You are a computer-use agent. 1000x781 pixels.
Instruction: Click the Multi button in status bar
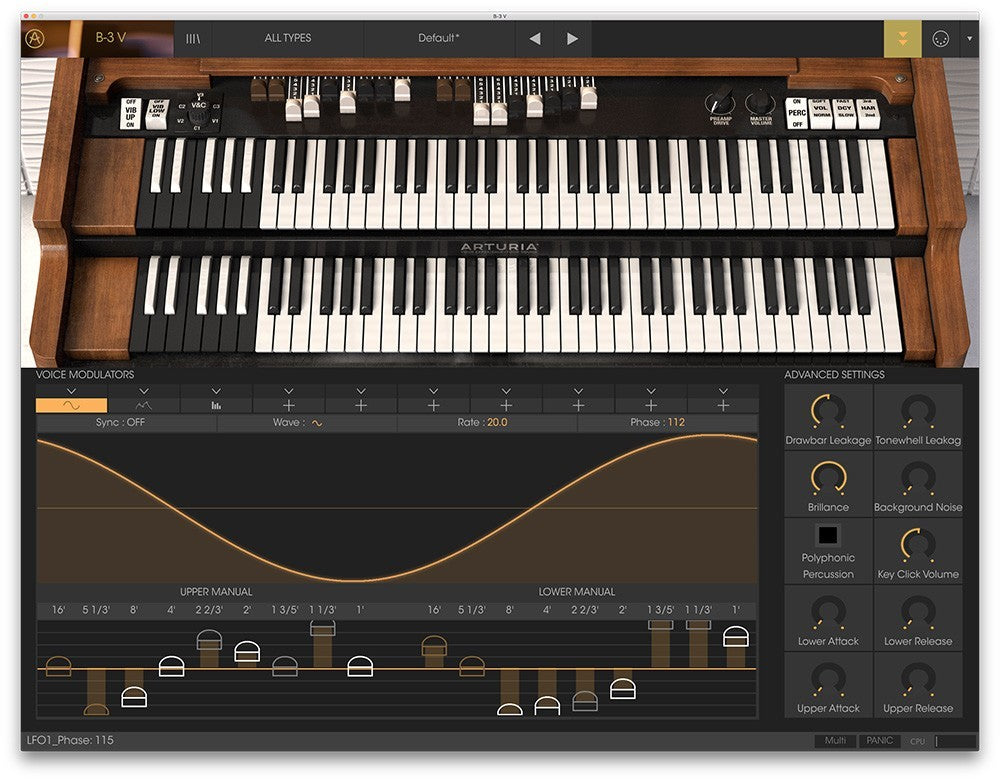point(835,740)
